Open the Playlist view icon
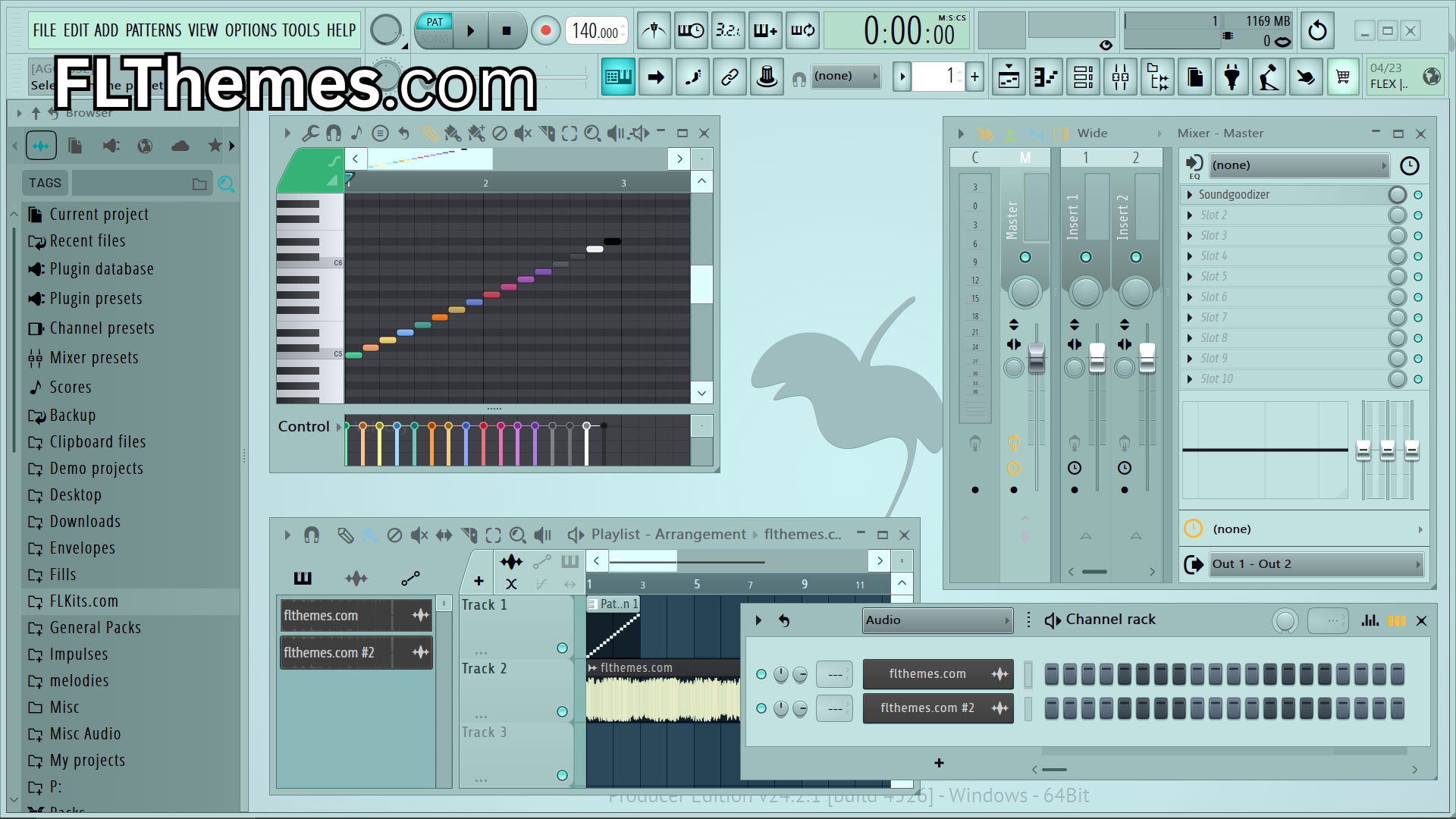 (1009, 77)
